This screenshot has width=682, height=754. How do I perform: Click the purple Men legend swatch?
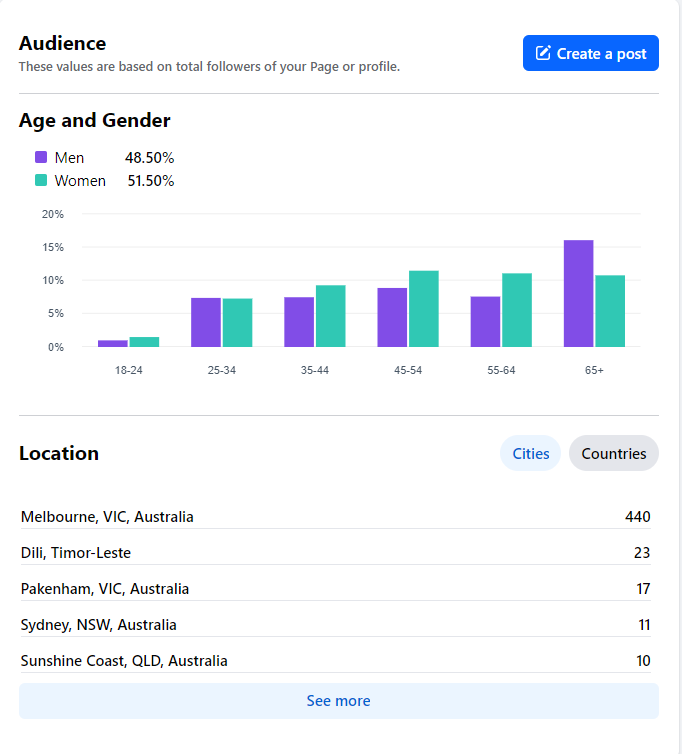point(41,157)
